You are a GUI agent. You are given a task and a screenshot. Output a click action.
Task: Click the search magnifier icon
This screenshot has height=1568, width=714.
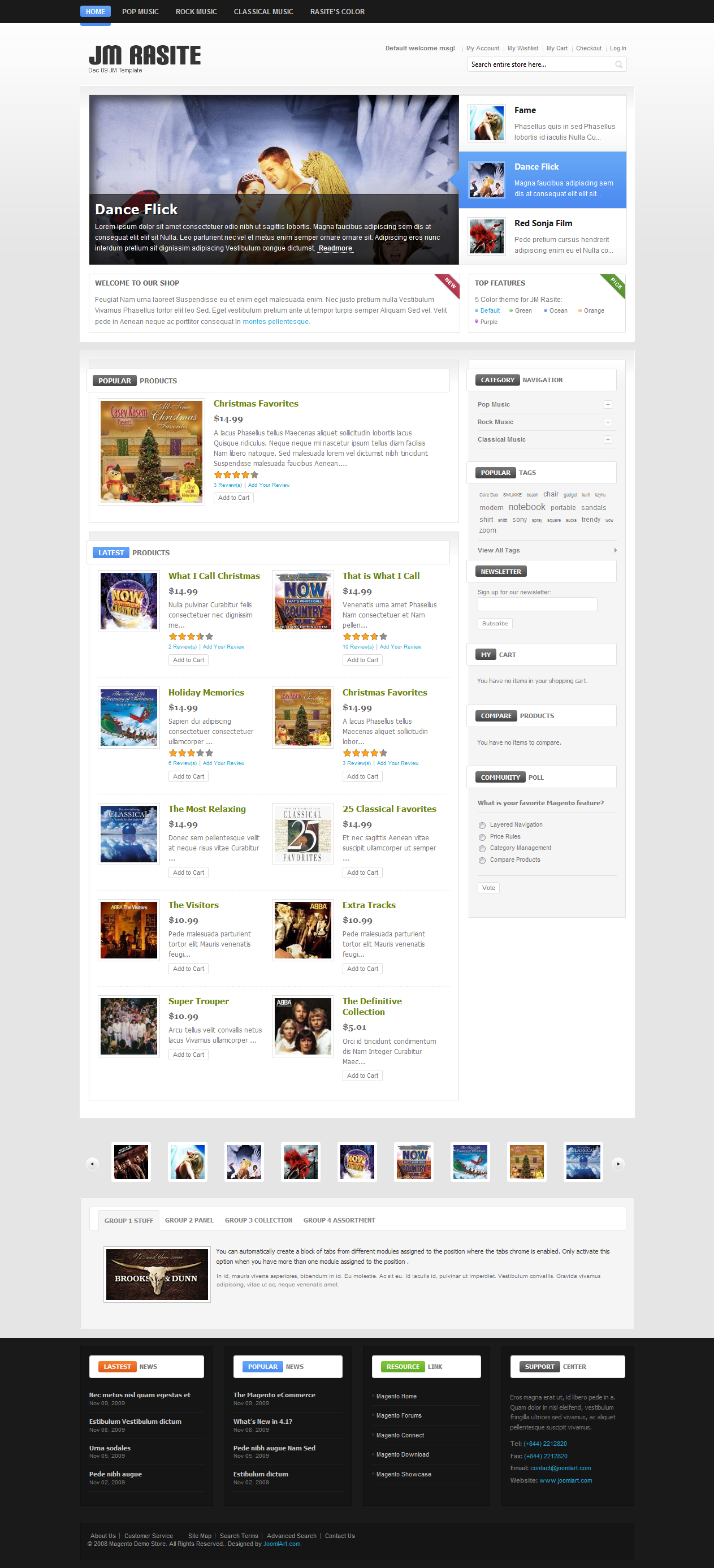coord(618,64)
